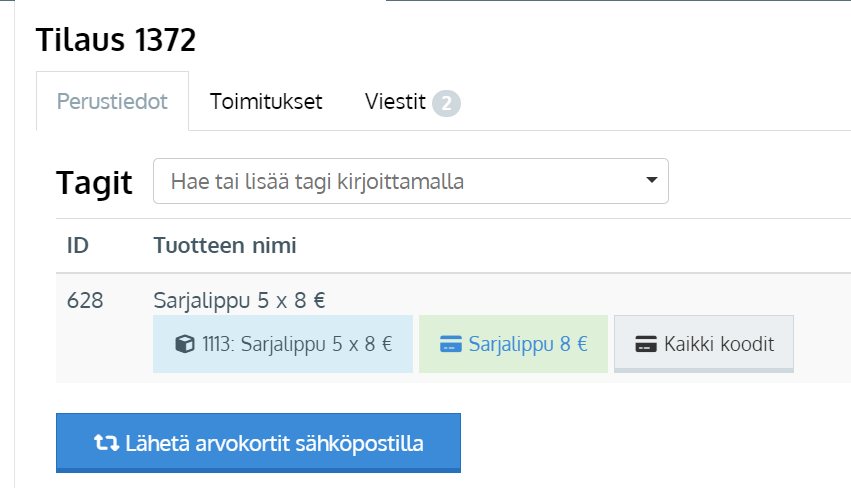Click the Lähetä arvokortit sähköpostilla button
Viewport: 851px width, 488px height.
(x=258, y=443)
